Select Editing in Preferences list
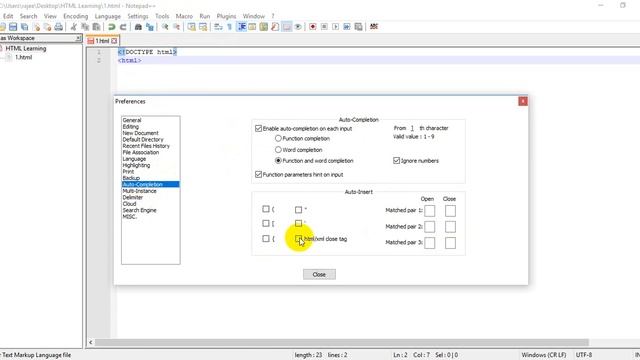The width and height of the screenshot is (640, 360). (x=131, y=127)
